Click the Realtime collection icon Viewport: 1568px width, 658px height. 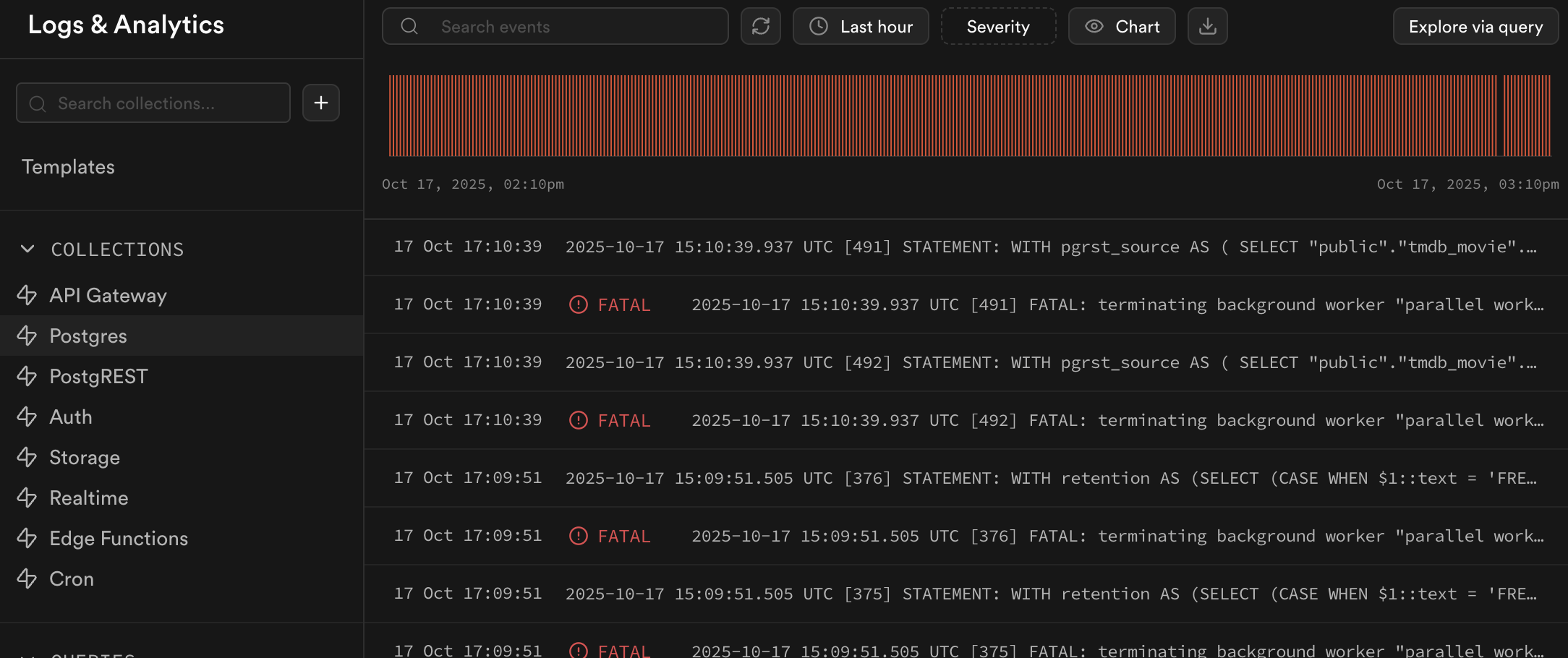pos(27,497)
